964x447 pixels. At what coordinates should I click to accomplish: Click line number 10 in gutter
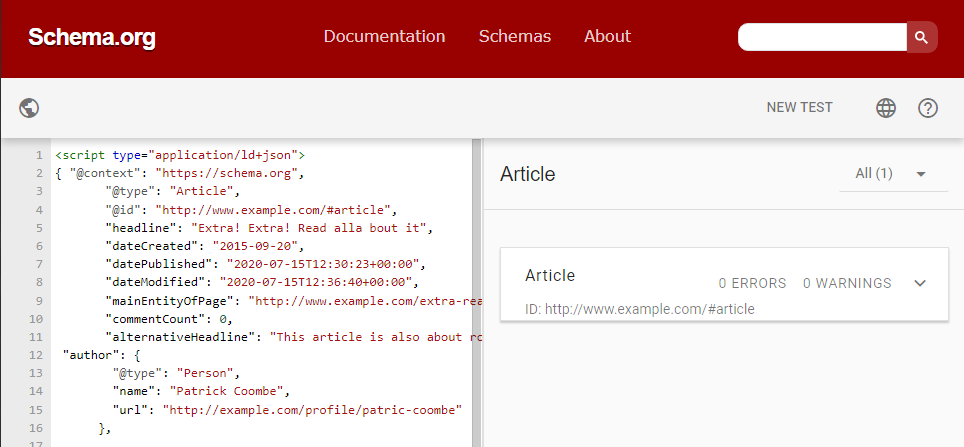pos(36,319)
